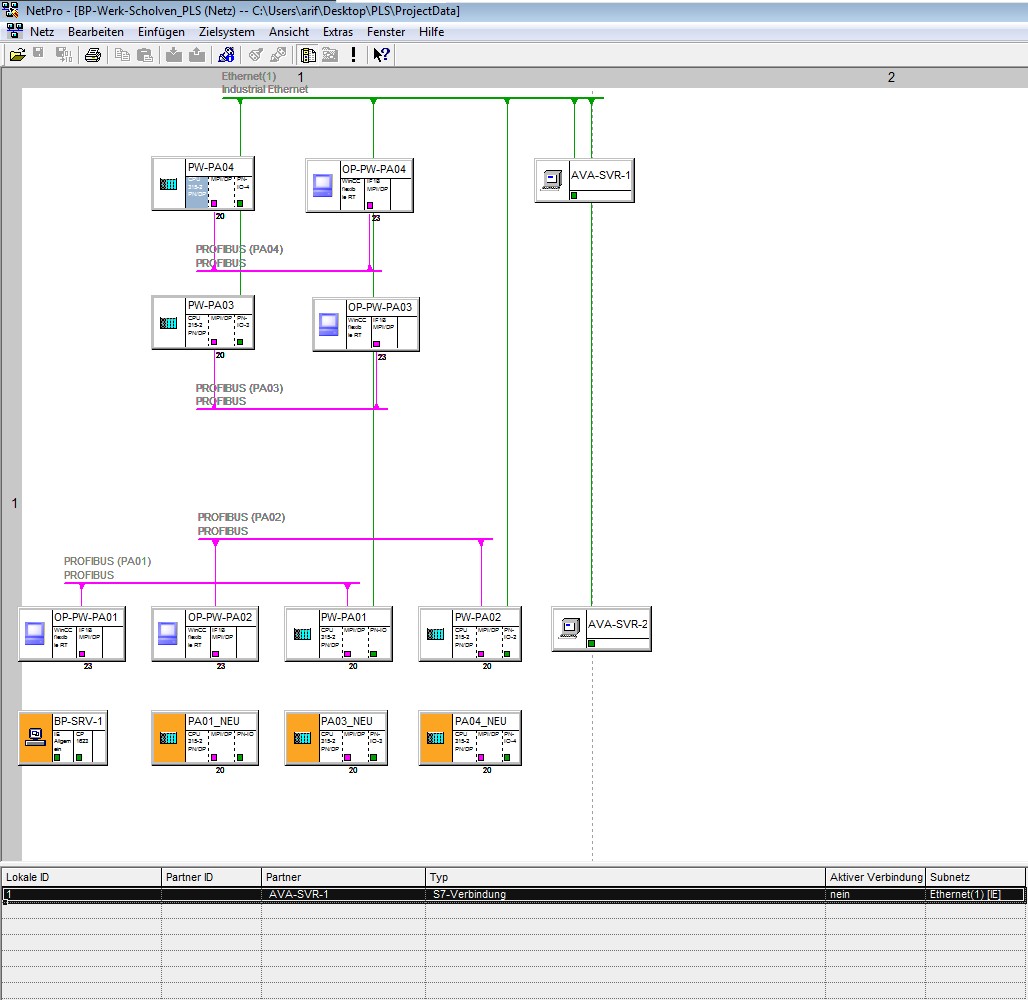This screenshot has height=1000, width=1028.
Task: Select the OP-PW-PA02 panel station icon
Action: point(168,634)
